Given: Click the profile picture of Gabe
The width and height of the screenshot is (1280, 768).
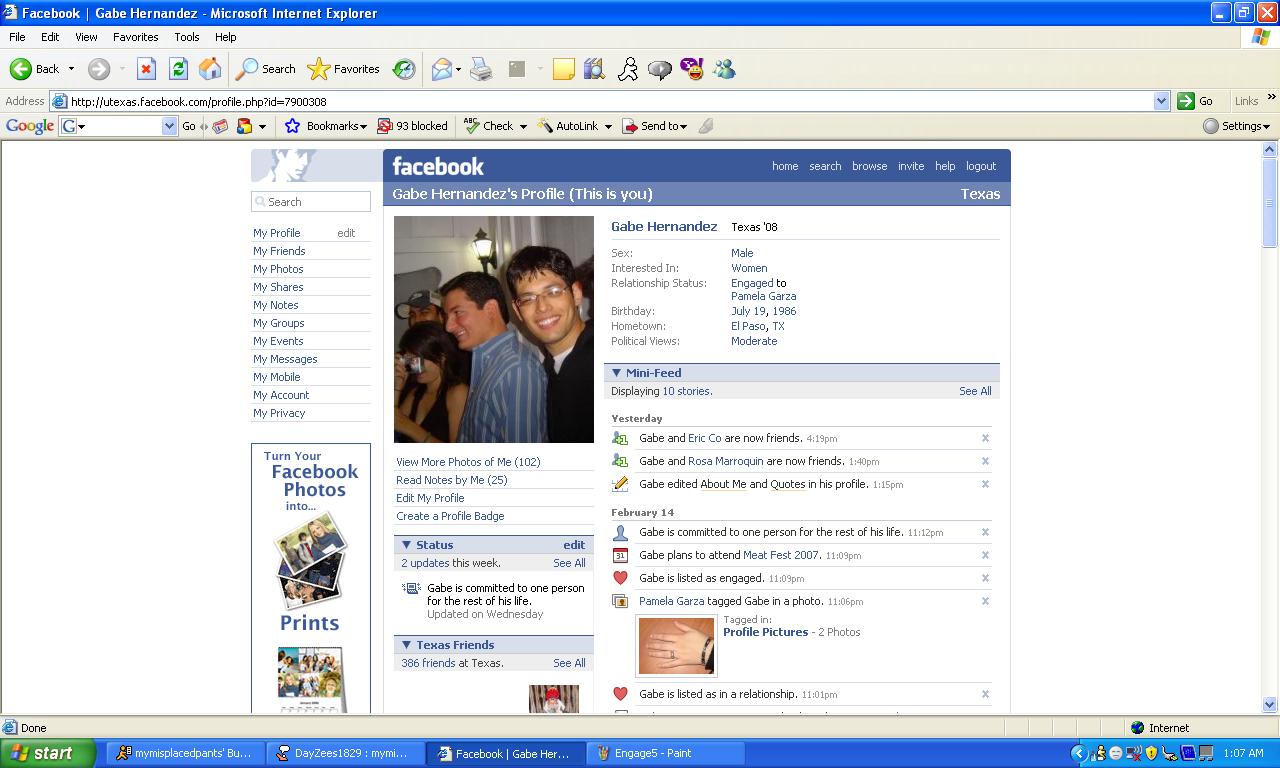Looking at the screenshot, I should (494, 330).
